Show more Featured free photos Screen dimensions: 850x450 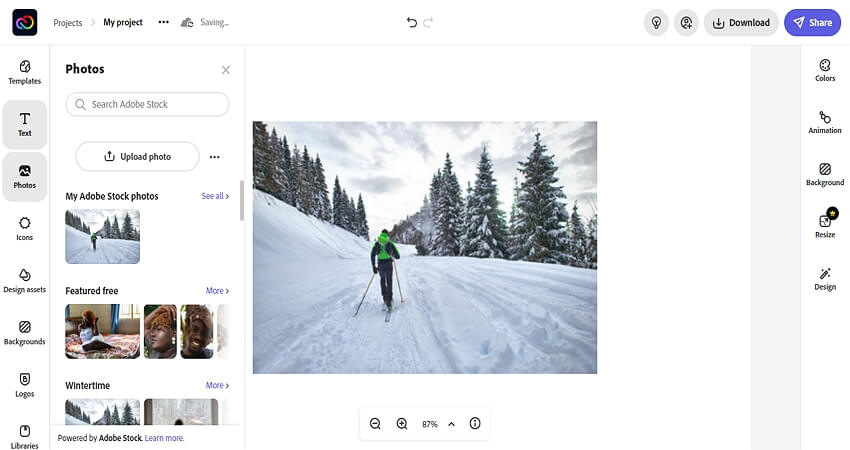tap(217, 291)
